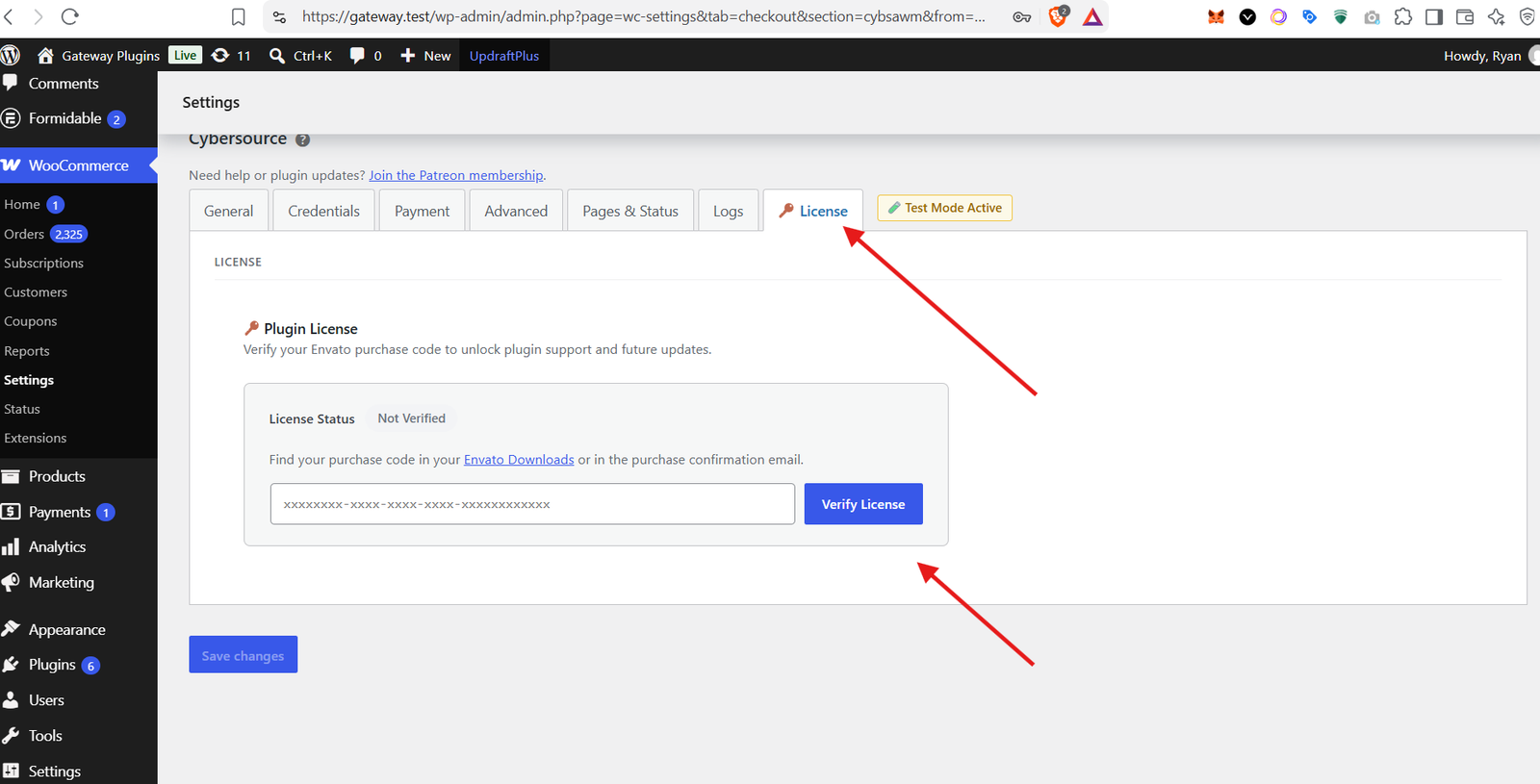The width and height of the screenshot is (1540, 784).
Task: Click the browser forward arrow
Action: 38,16
